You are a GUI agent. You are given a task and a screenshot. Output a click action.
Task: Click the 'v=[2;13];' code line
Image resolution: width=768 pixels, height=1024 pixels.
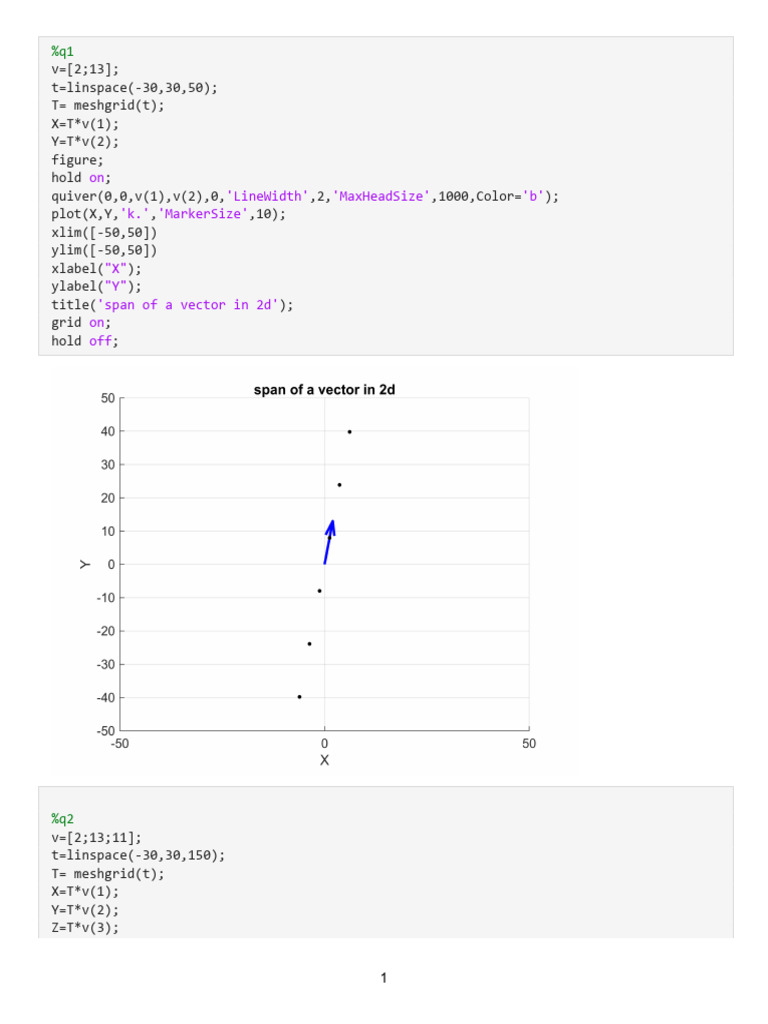click(x=85, y=69)
